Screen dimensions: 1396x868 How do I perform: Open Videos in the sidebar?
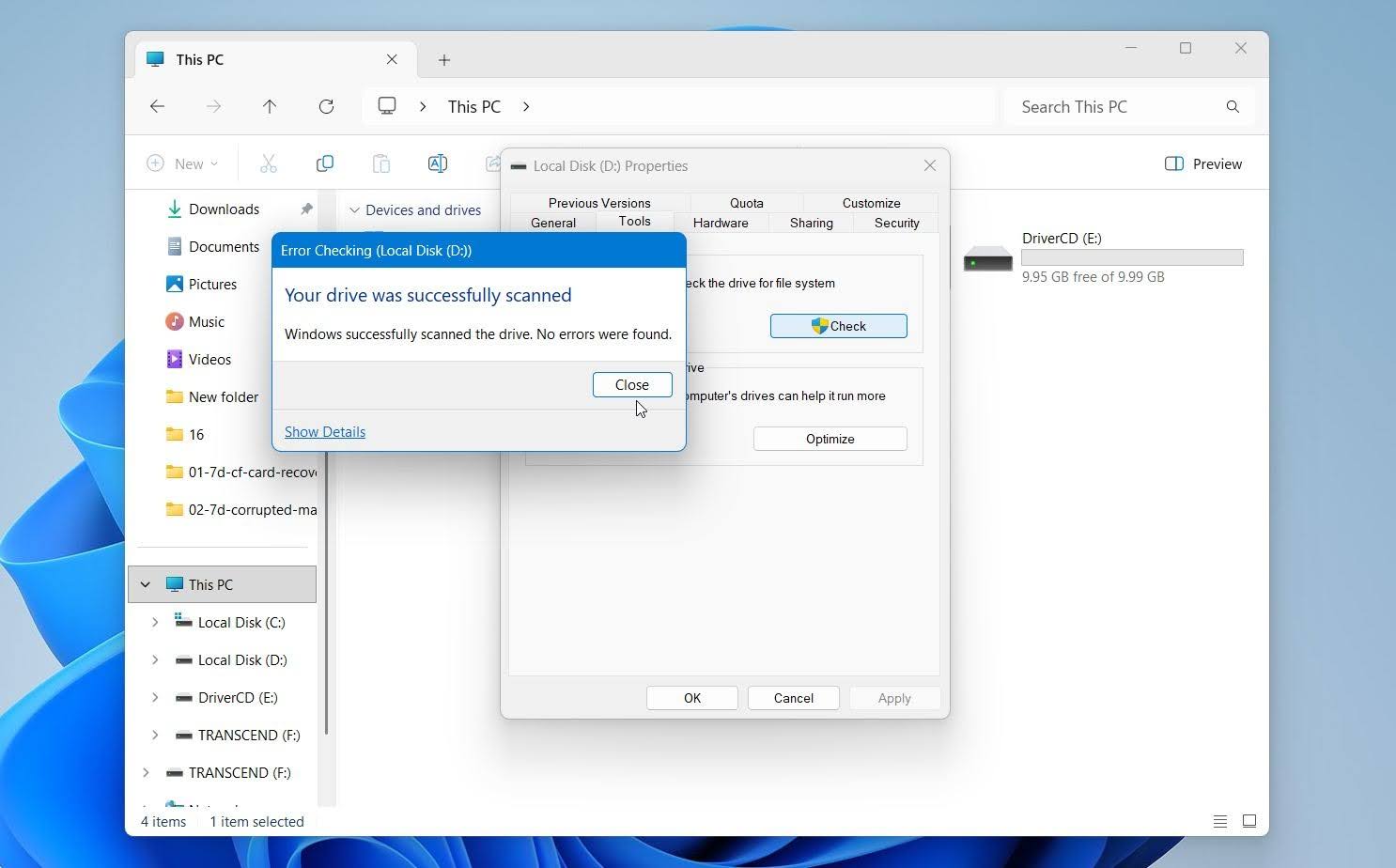click(x=209, y=360)
